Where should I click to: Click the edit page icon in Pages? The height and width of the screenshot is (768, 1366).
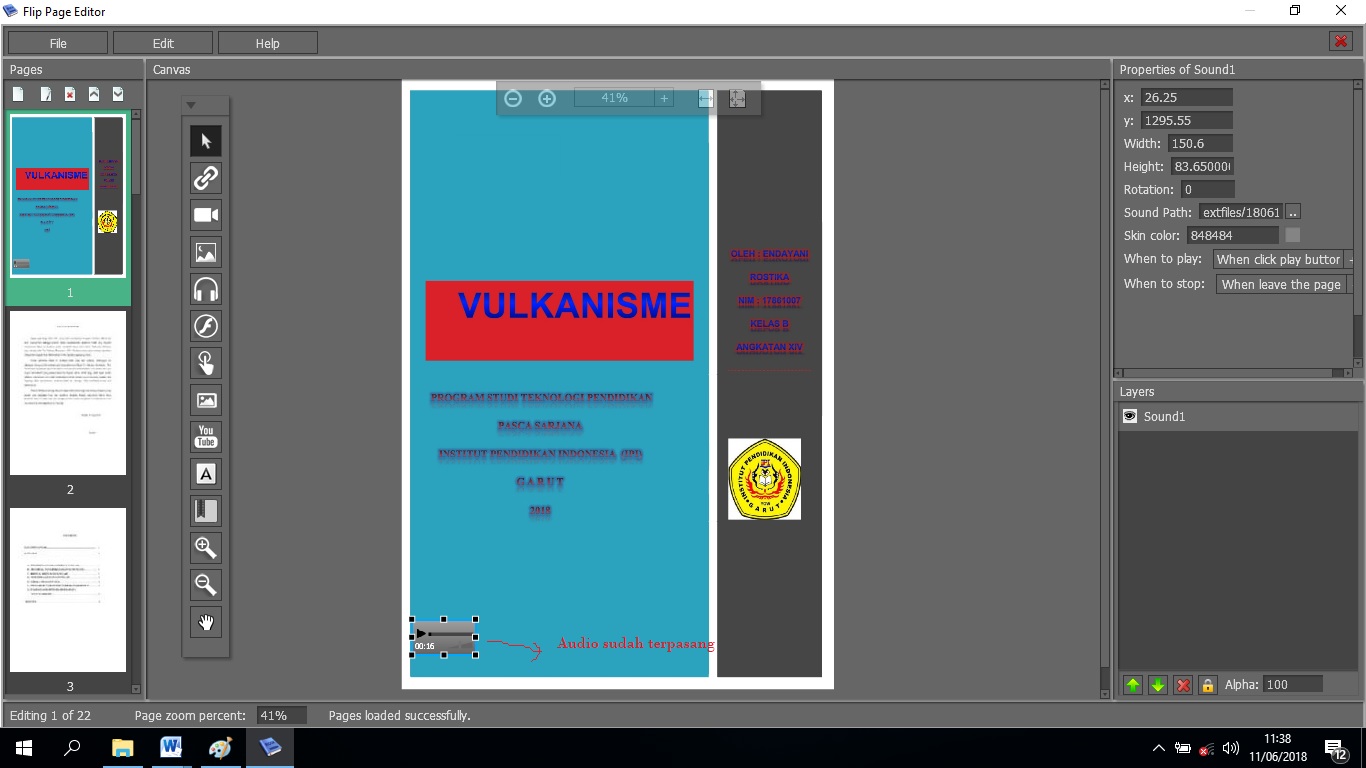click(45, 94)
